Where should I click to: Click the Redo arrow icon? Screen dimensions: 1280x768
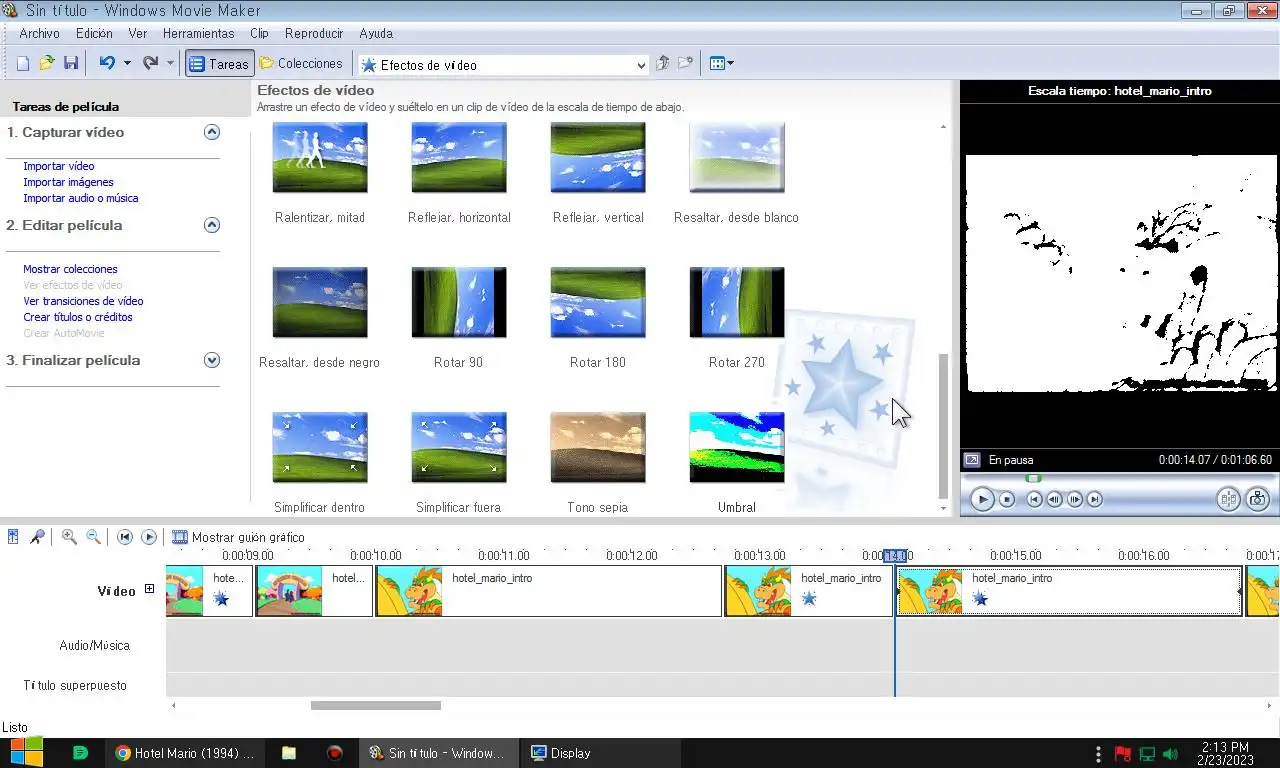(150, 63)
